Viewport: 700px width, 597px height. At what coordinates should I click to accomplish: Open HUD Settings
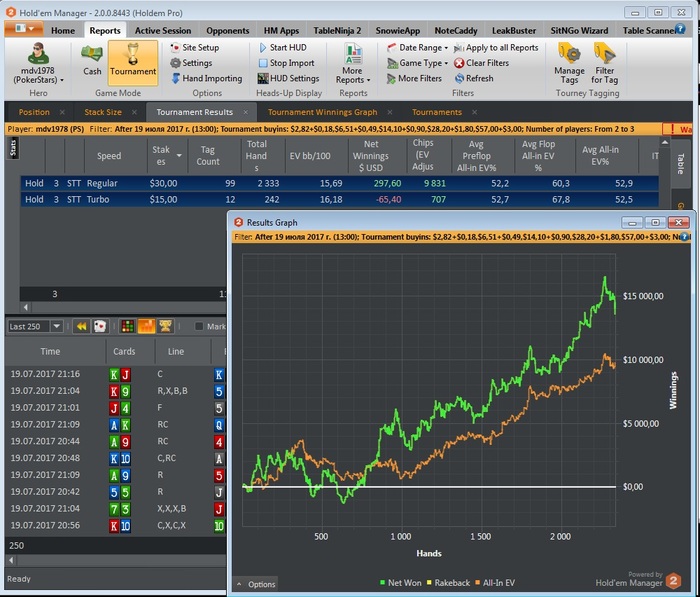[289, 79]
